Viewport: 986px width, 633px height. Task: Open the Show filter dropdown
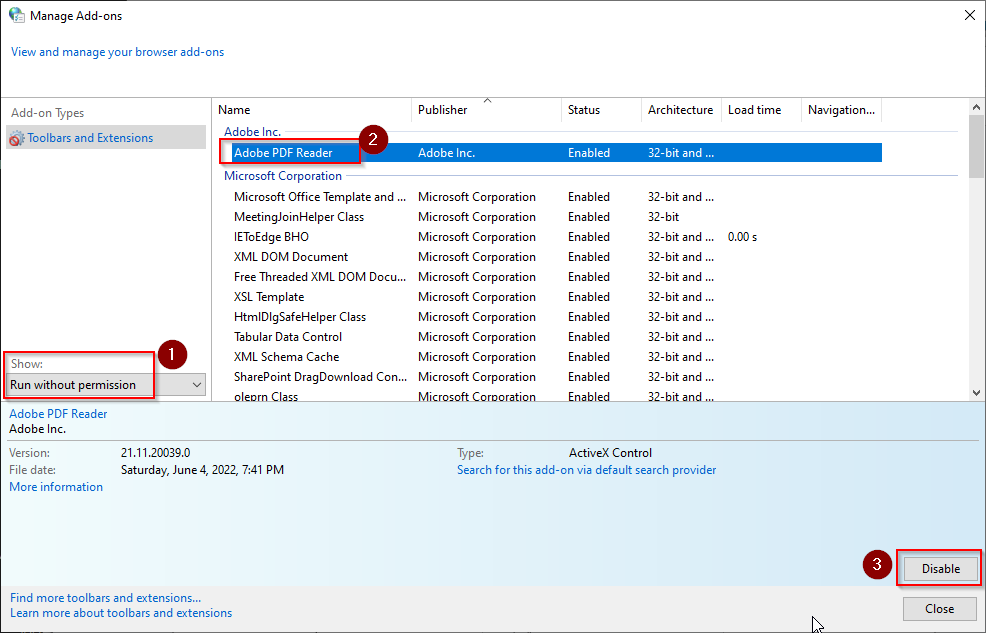(106, 385)
